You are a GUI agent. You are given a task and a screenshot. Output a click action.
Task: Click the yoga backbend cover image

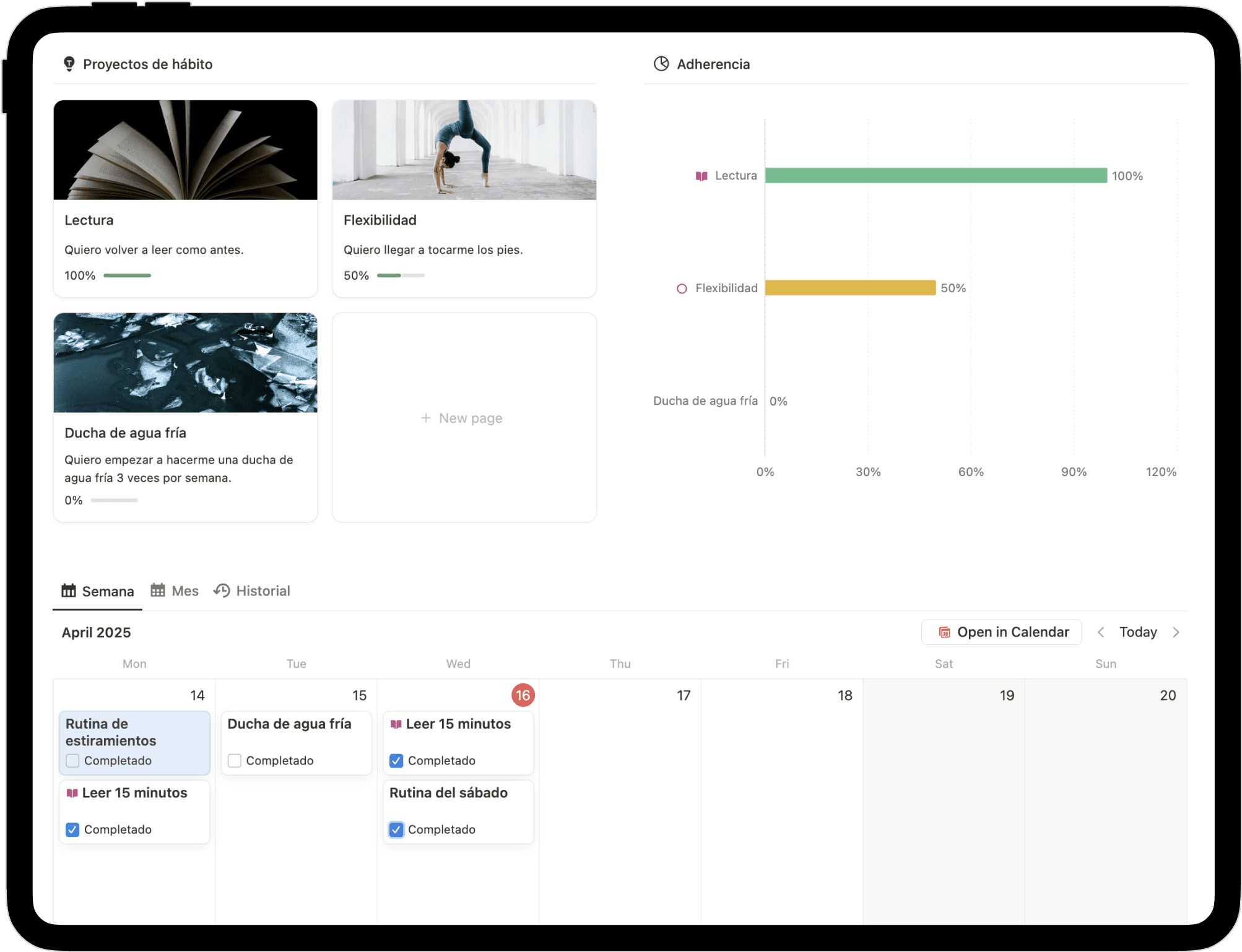[464, 150]
